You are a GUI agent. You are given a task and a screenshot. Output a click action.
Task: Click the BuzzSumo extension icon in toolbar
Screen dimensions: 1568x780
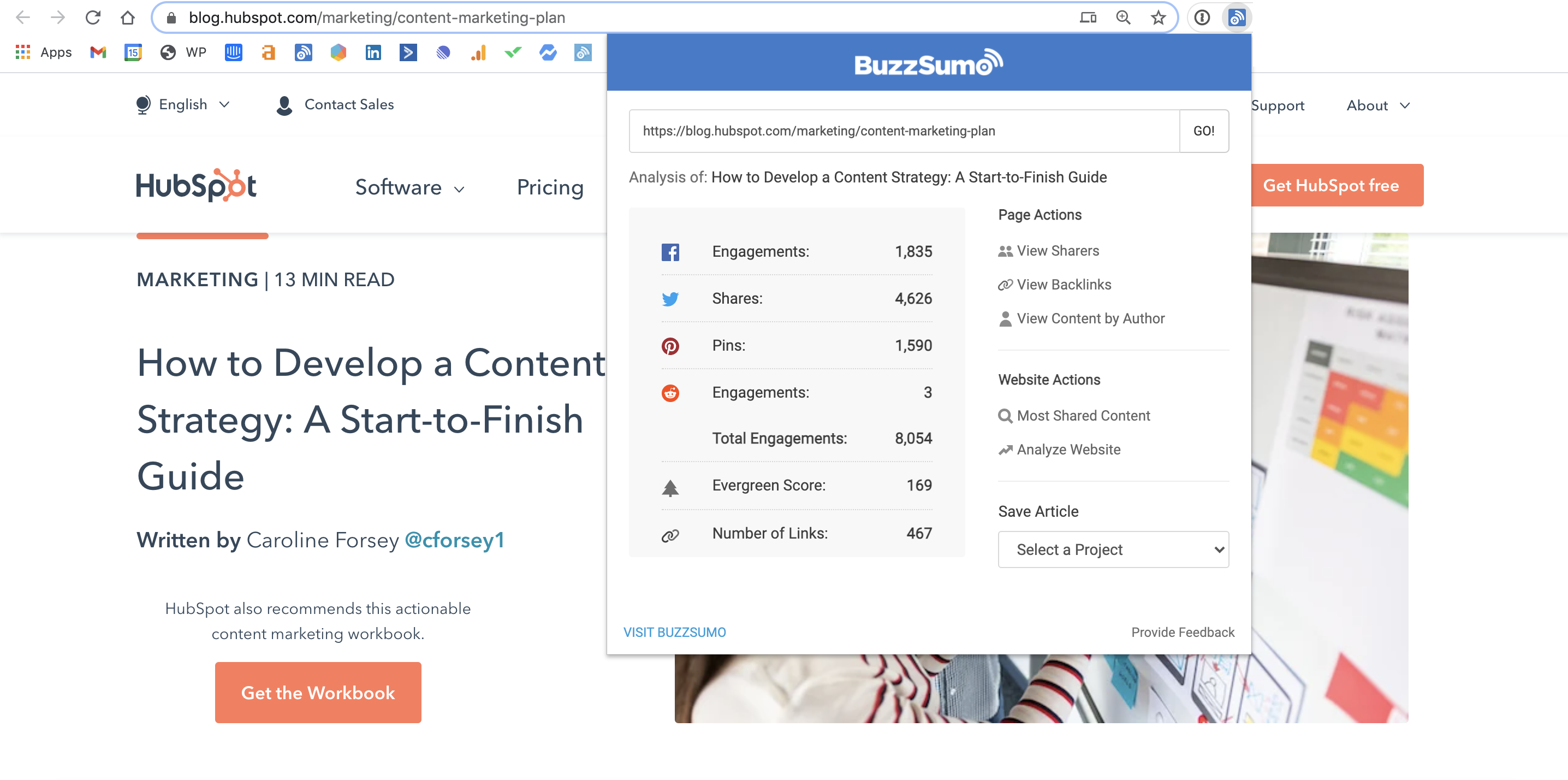1236,17
